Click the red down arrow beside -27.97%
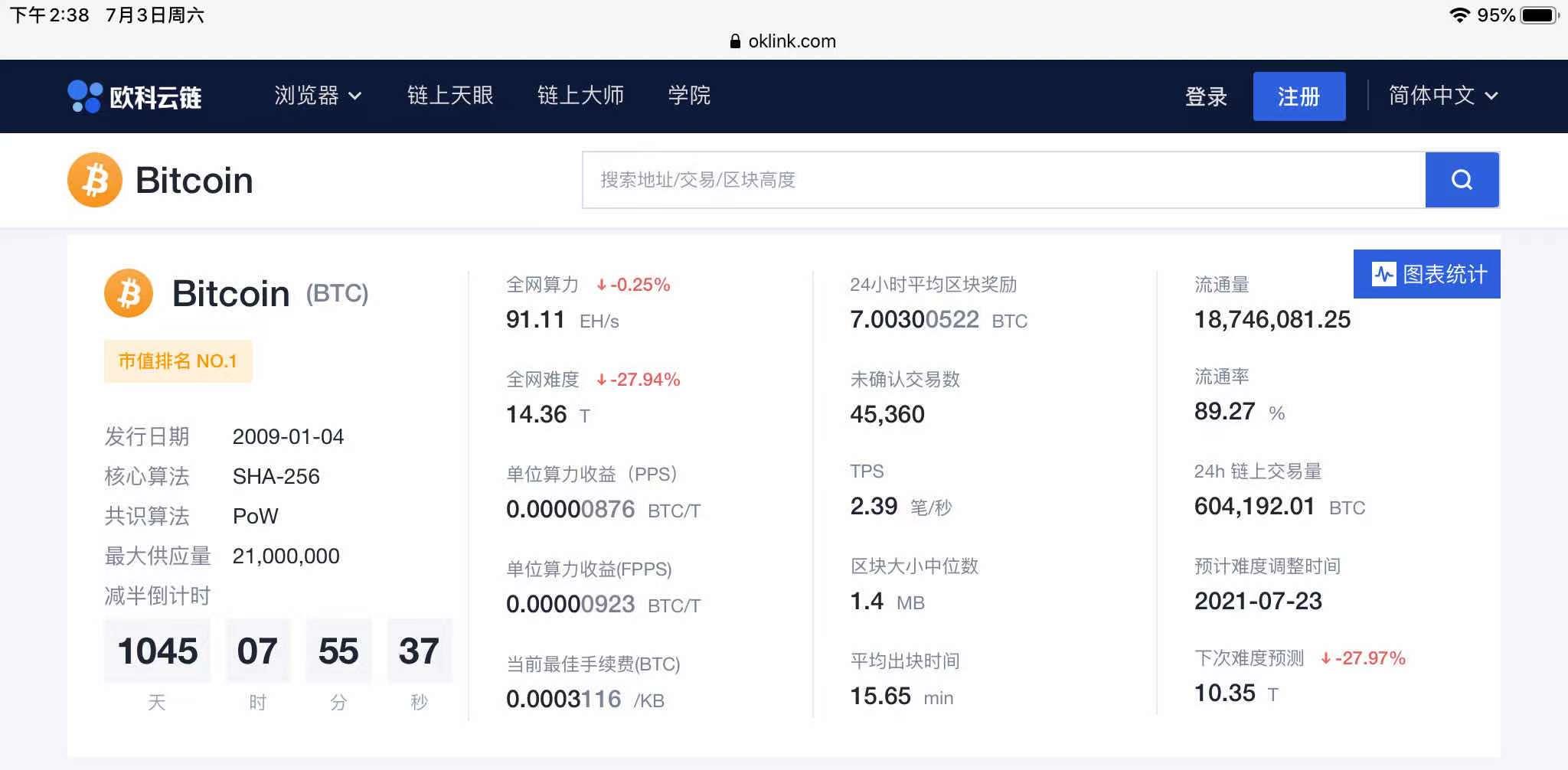 [1326, 658]
